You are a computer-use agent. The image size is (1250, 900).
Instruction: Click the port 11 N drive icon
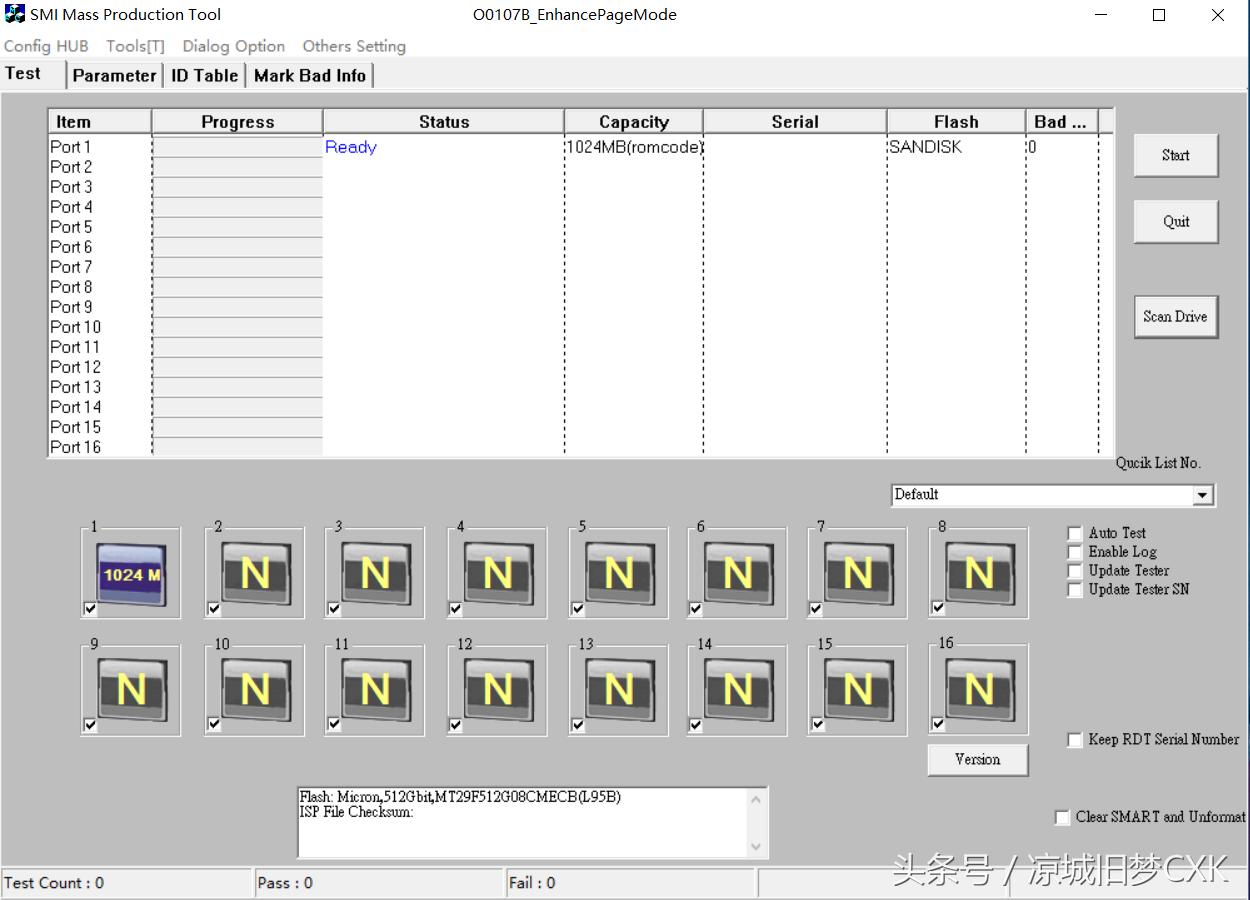(x=375, y=690)
